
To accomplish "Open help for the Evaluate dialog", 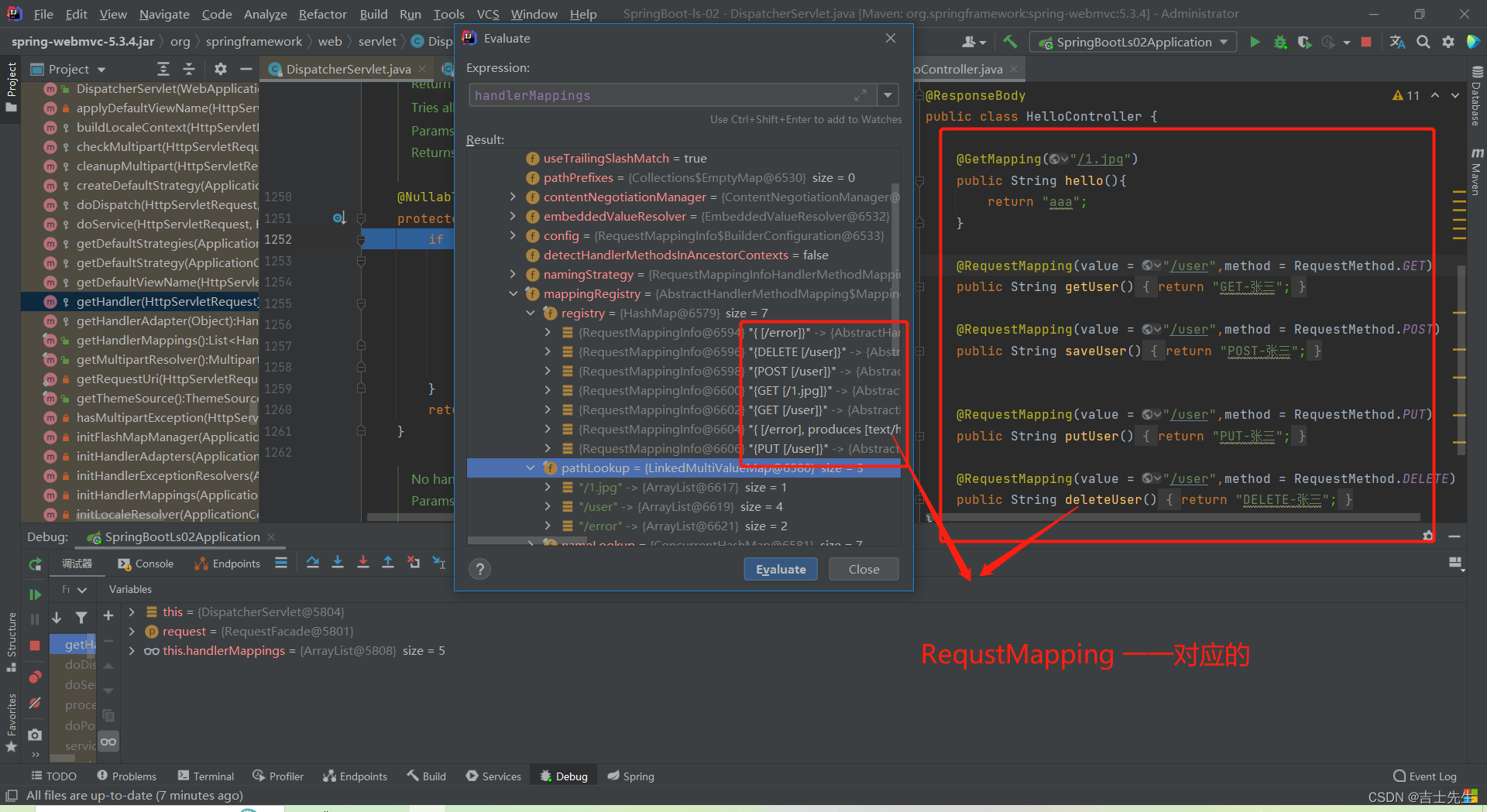I will click(480, 569).
